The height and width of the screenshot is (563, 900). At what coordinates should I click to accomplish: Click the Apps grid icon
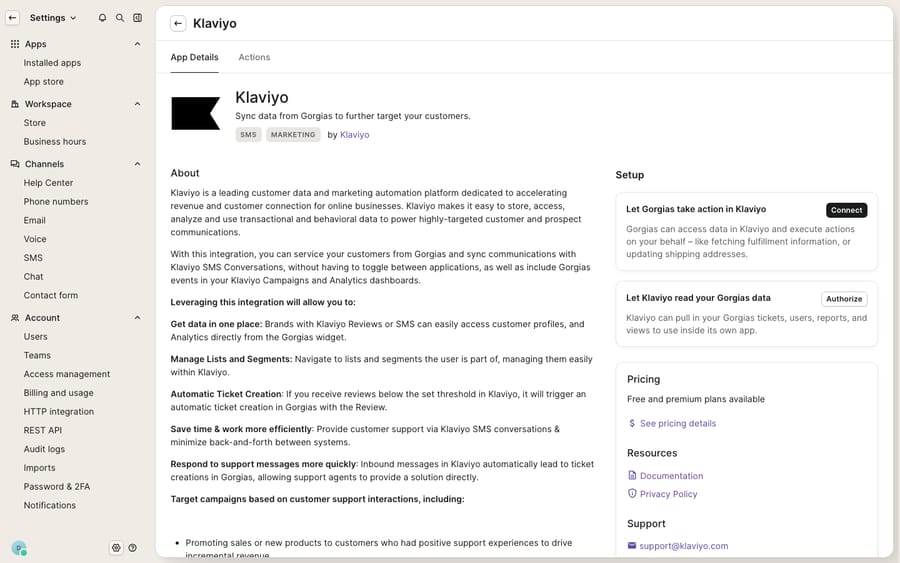coord(15,44)
